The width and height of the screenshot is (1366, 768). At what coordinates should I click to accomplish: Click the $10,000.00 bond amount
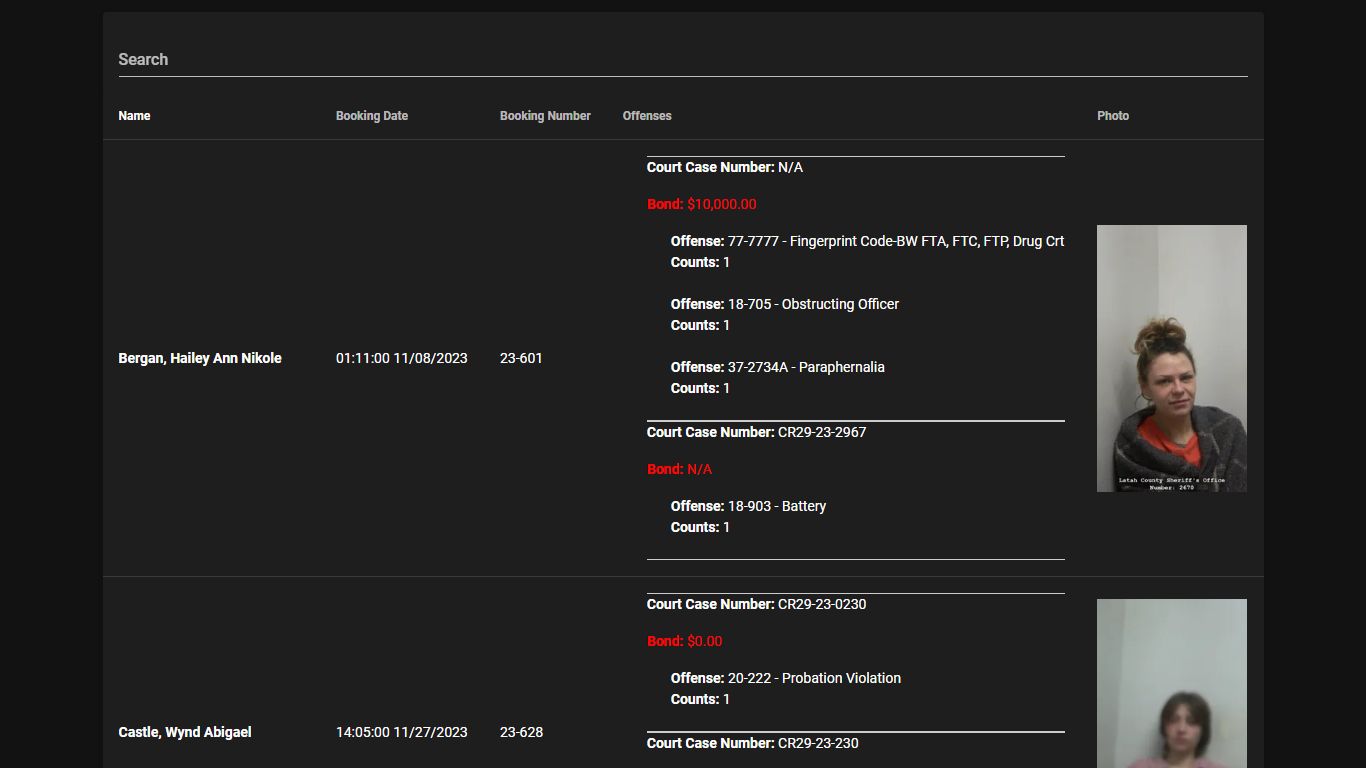click(x=721, y=204)
